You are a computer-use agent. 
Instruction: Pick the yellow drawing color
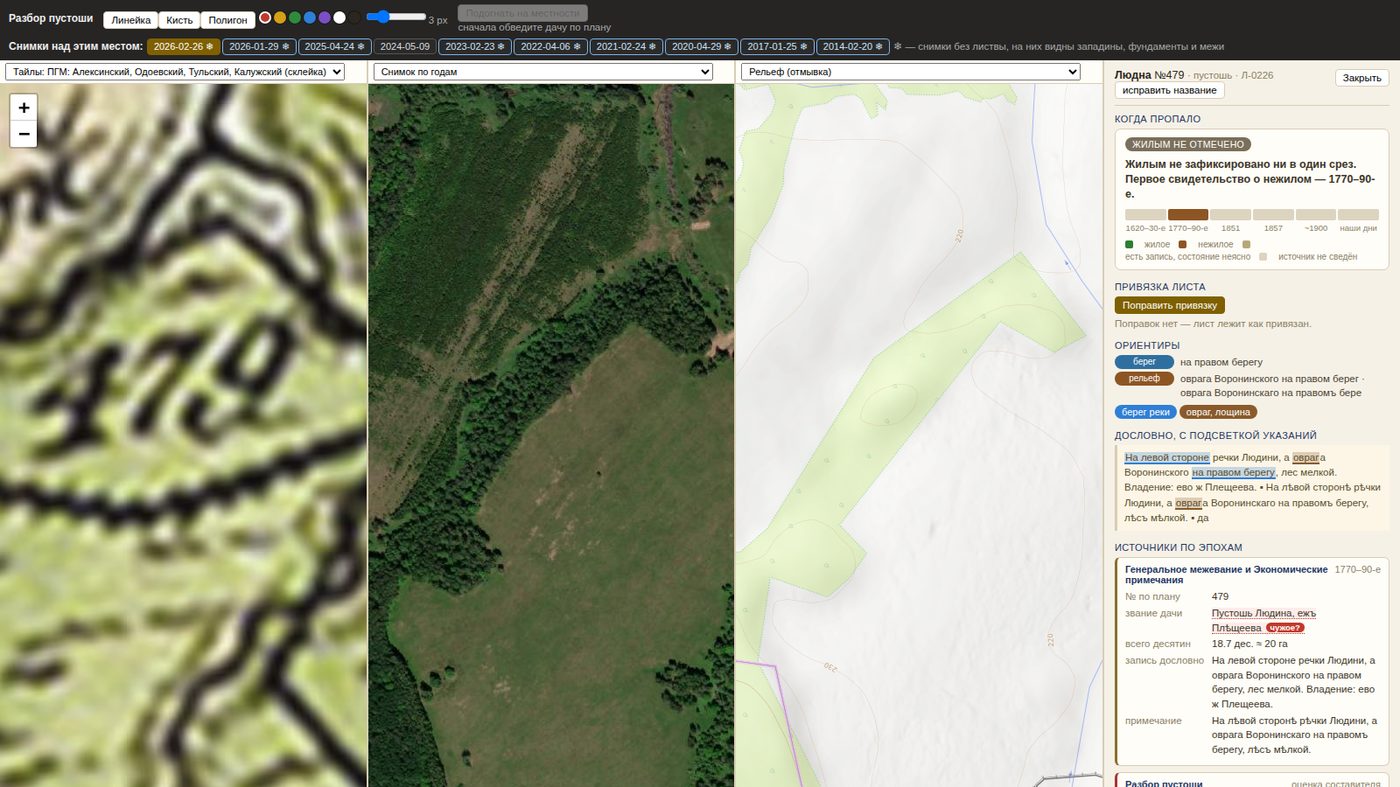pyautogui.click(x=280, y=17)
